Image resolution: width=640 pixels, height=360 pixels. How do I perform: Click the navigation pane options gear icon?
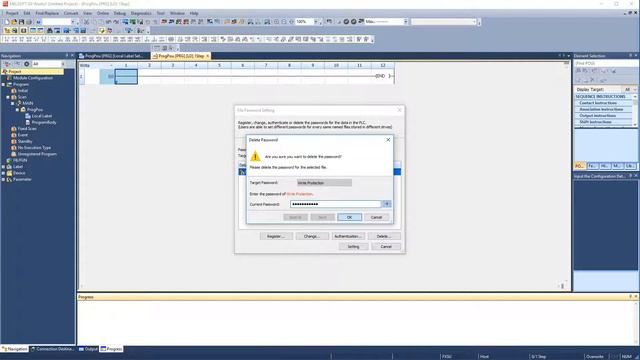pyautogui.click(x=27, y=64)
